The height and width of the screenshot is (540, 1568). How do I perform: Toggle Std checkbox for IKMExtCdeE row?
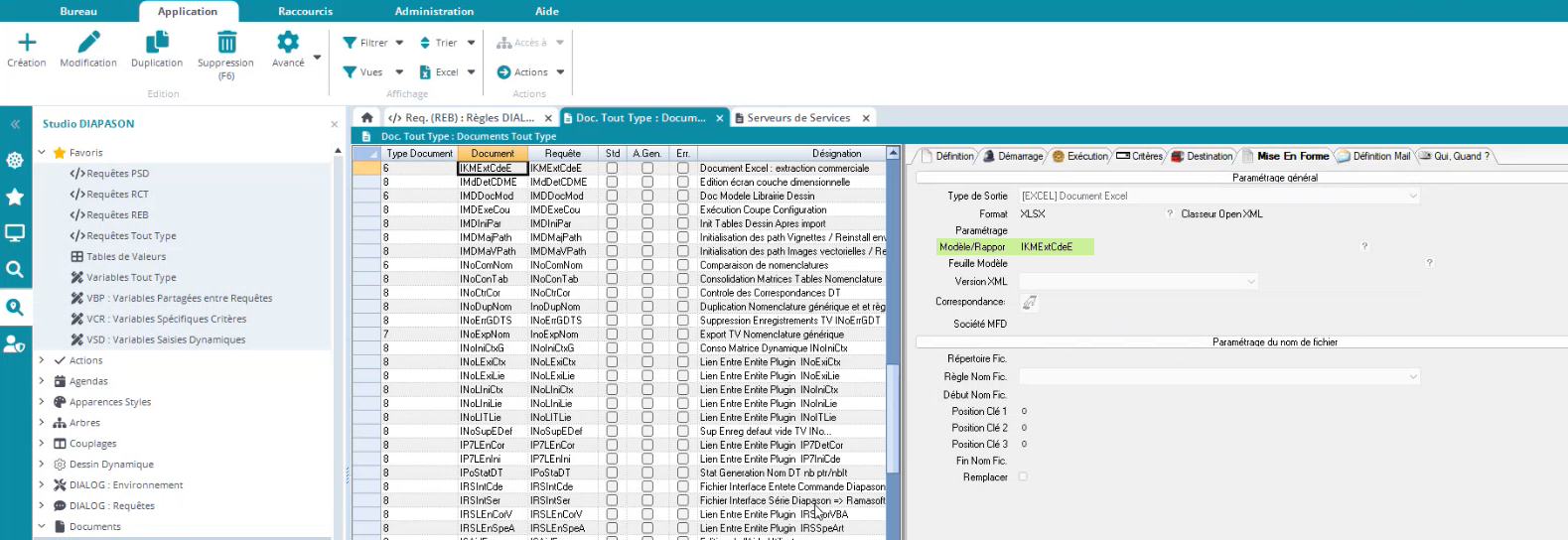(612, 169)
